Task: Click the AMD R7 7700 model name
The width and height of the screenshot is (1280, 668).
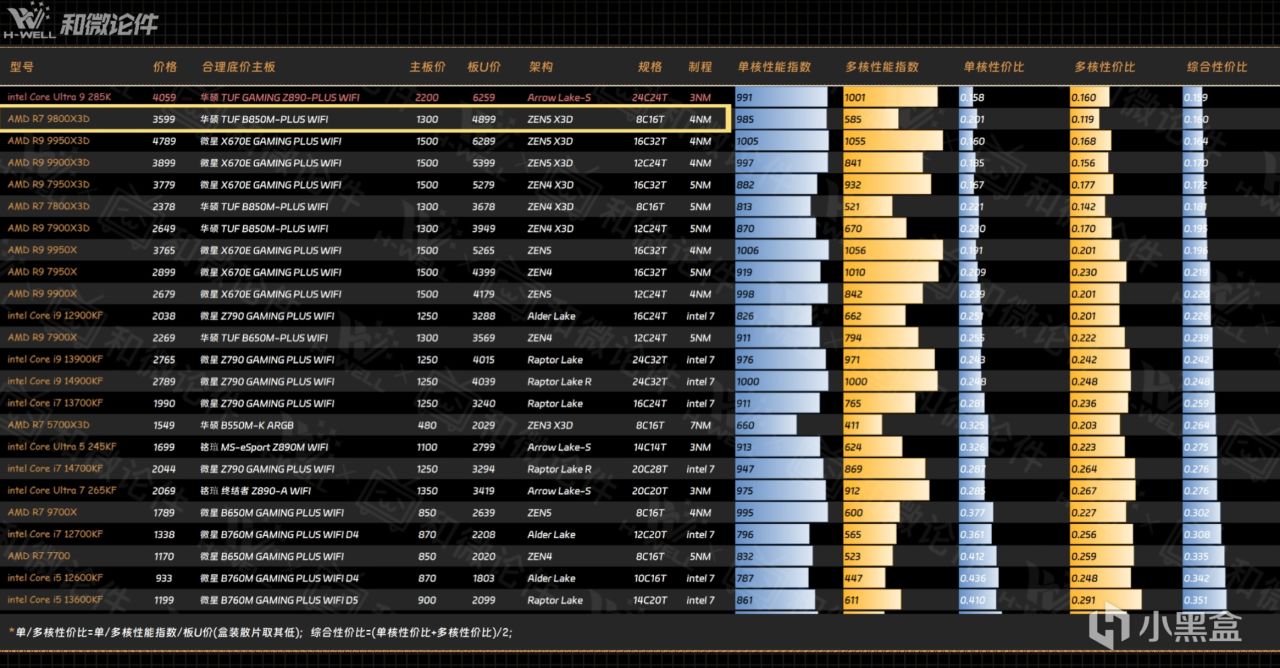Action: pyautogui.click(x=38, y=556)
